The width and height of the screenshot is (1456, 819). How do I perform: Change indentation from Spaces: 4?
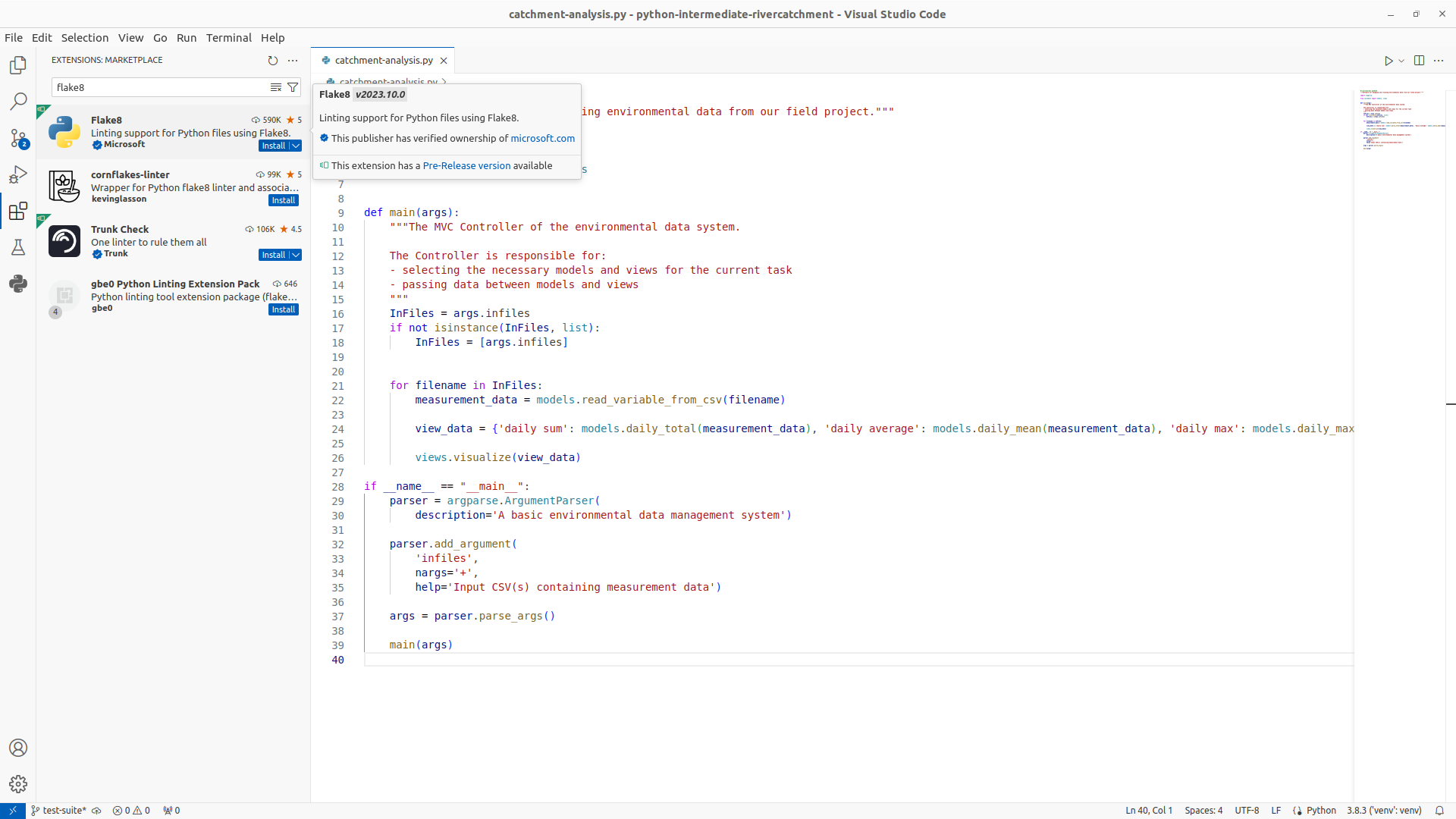click(x=1203, y=810)
